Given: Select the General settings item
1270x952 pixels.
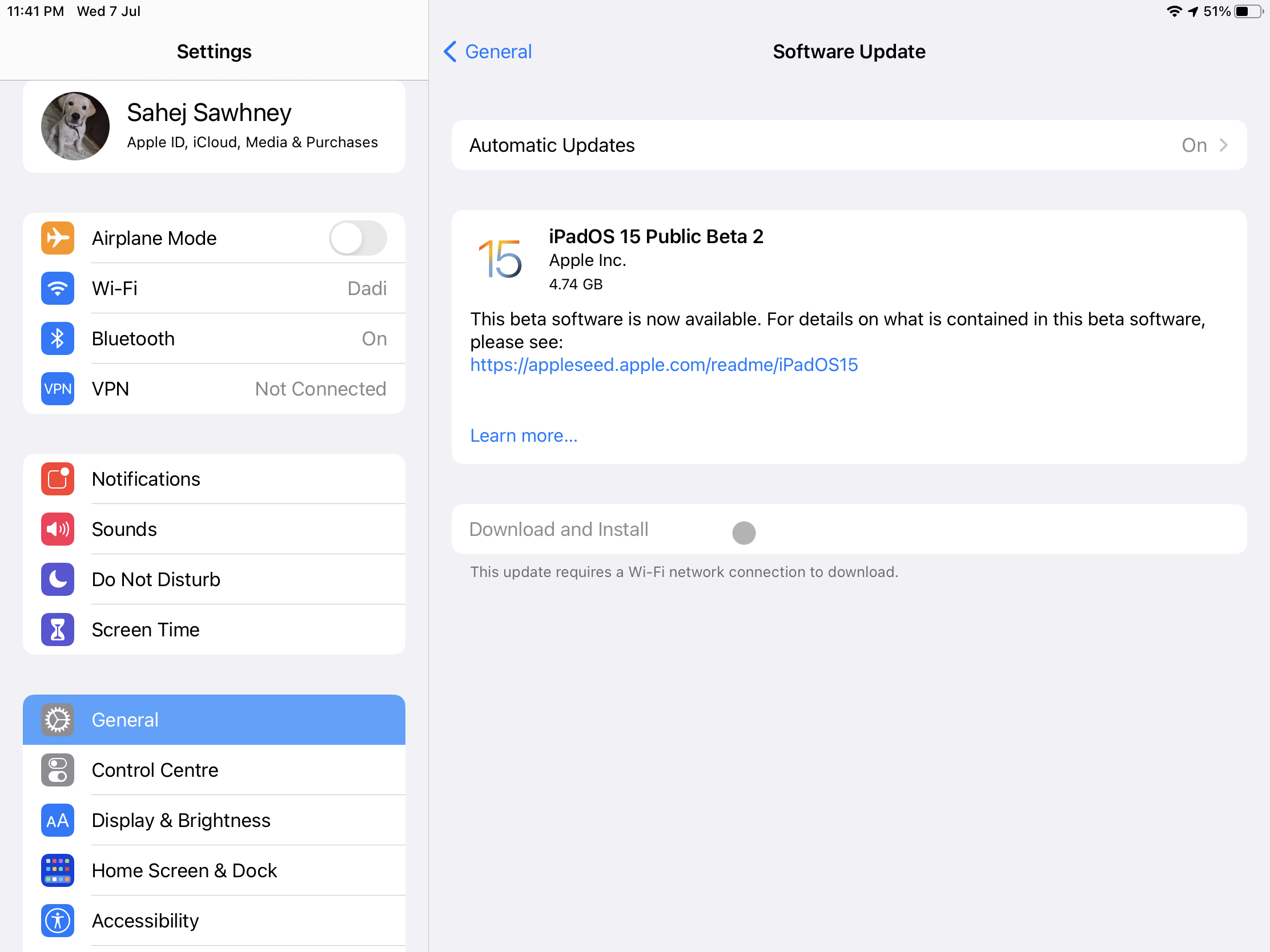Looking at the screenshot, I should click(214, 720).
